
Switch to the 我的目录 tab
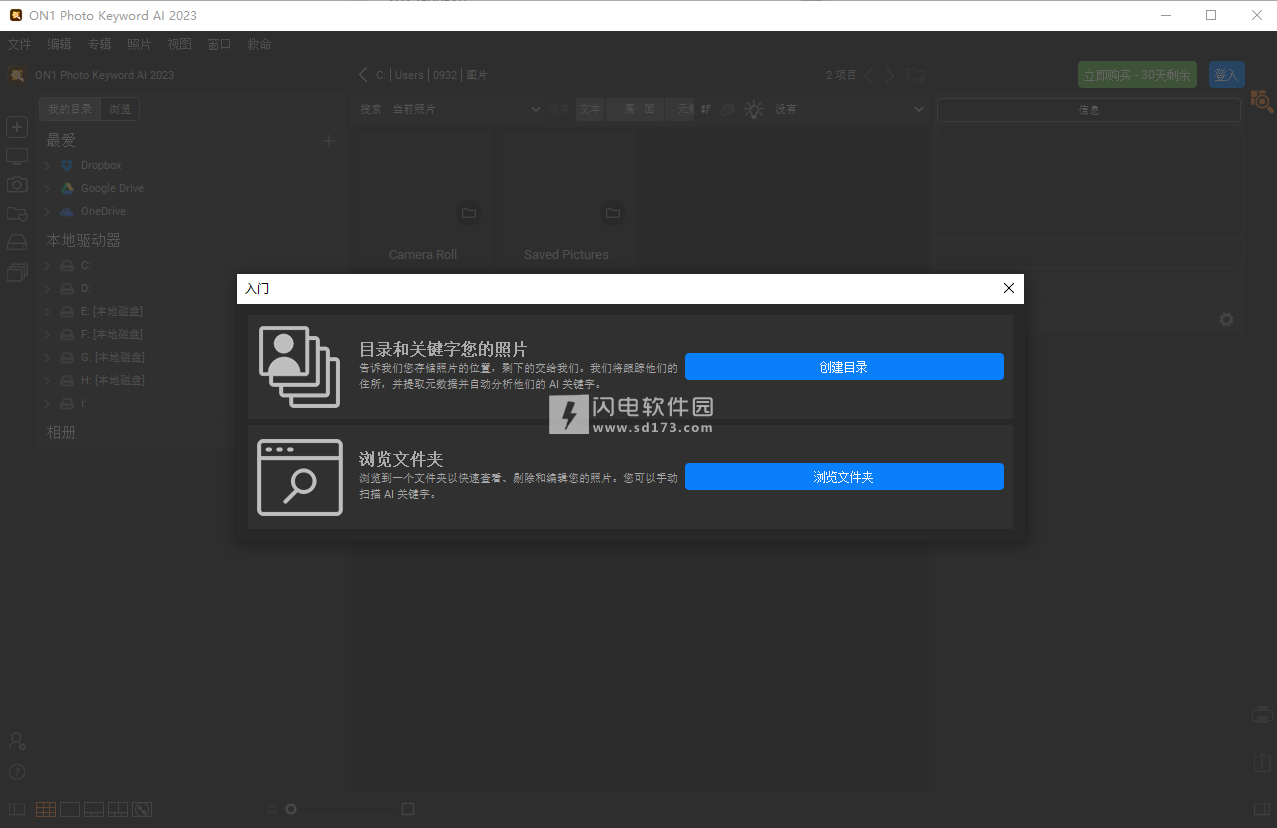[x=70, y=109]
